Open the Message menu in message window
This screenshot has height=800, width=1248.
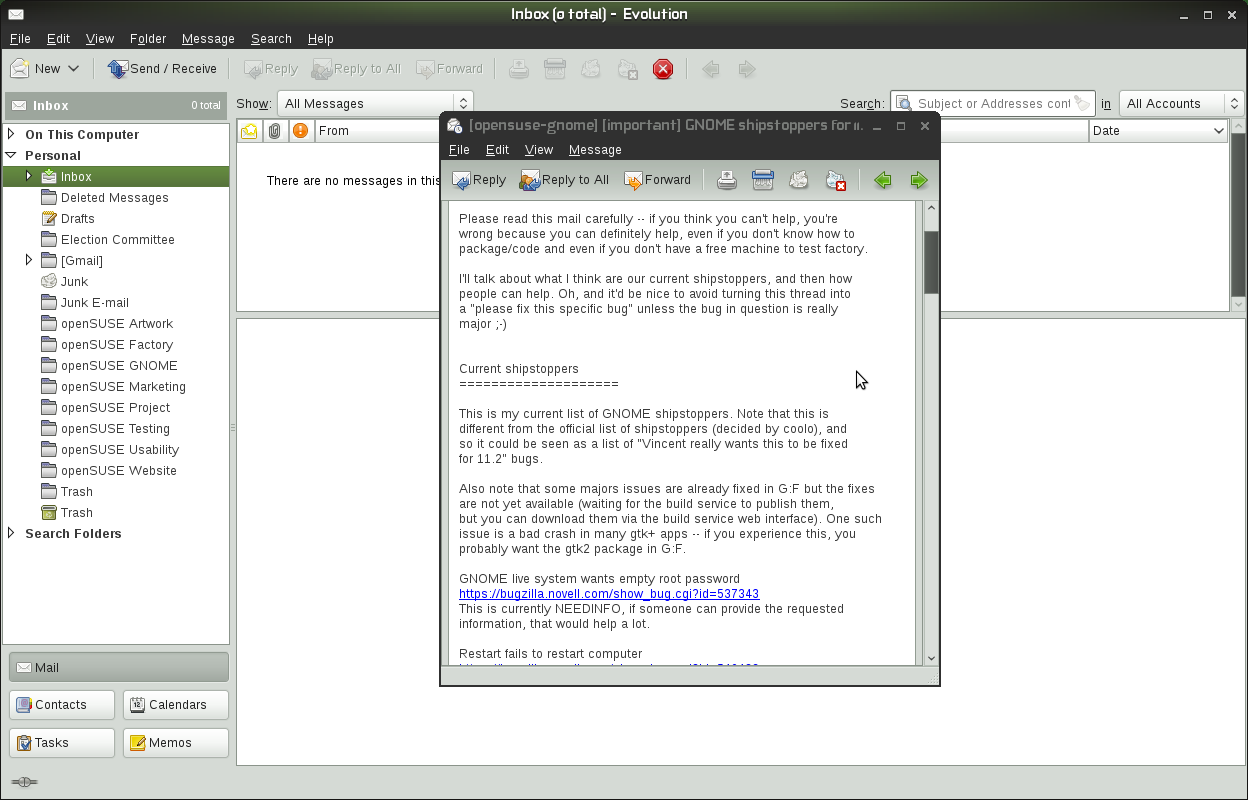(x=595, y=150)
